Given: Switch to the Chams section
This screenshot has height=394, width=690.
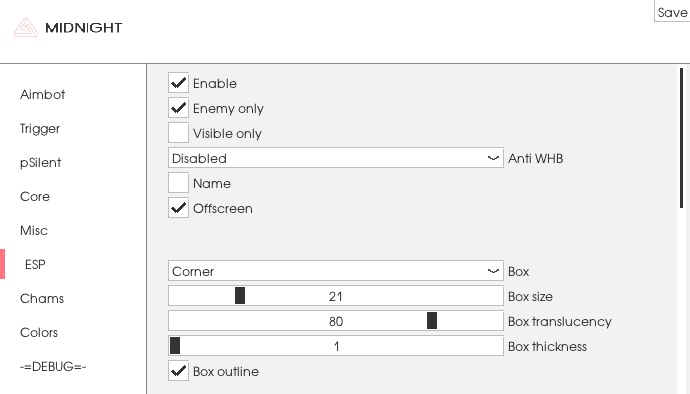Looking at the screenshot, I should [x=42, y=298].
